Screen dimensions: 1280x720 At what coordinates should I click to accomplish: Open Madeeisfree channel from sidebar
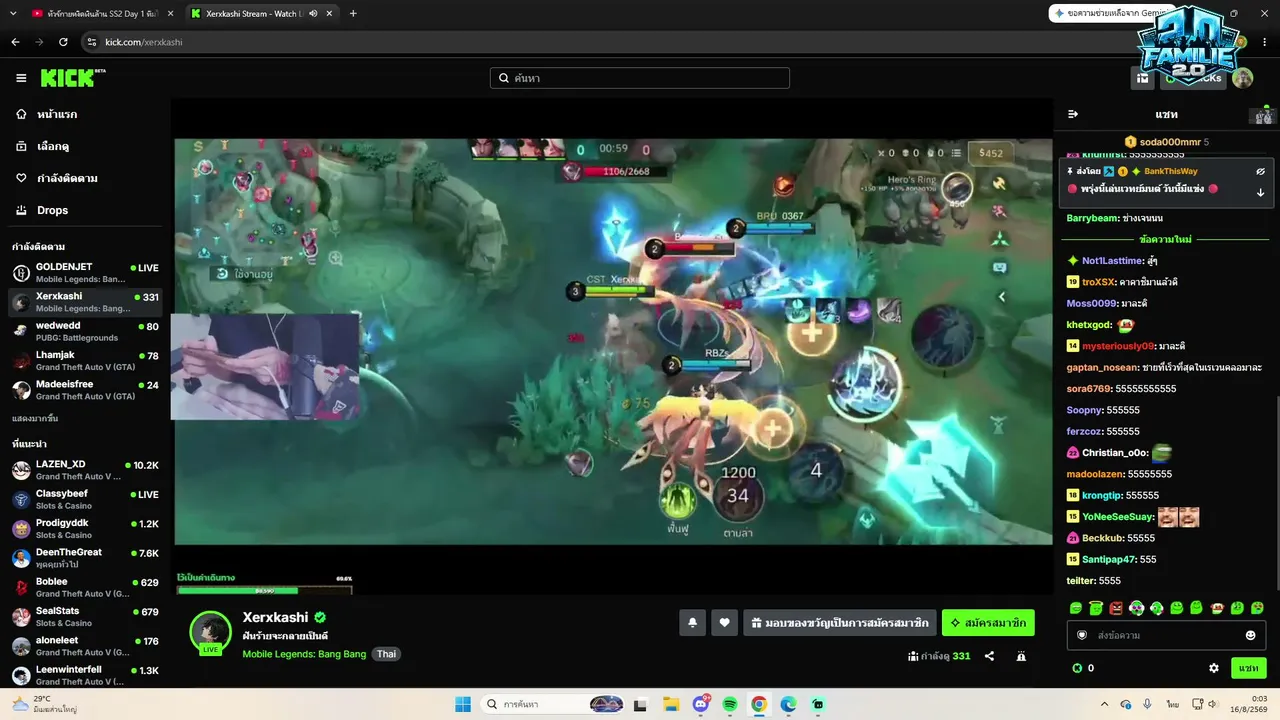(x=85, y=390)
